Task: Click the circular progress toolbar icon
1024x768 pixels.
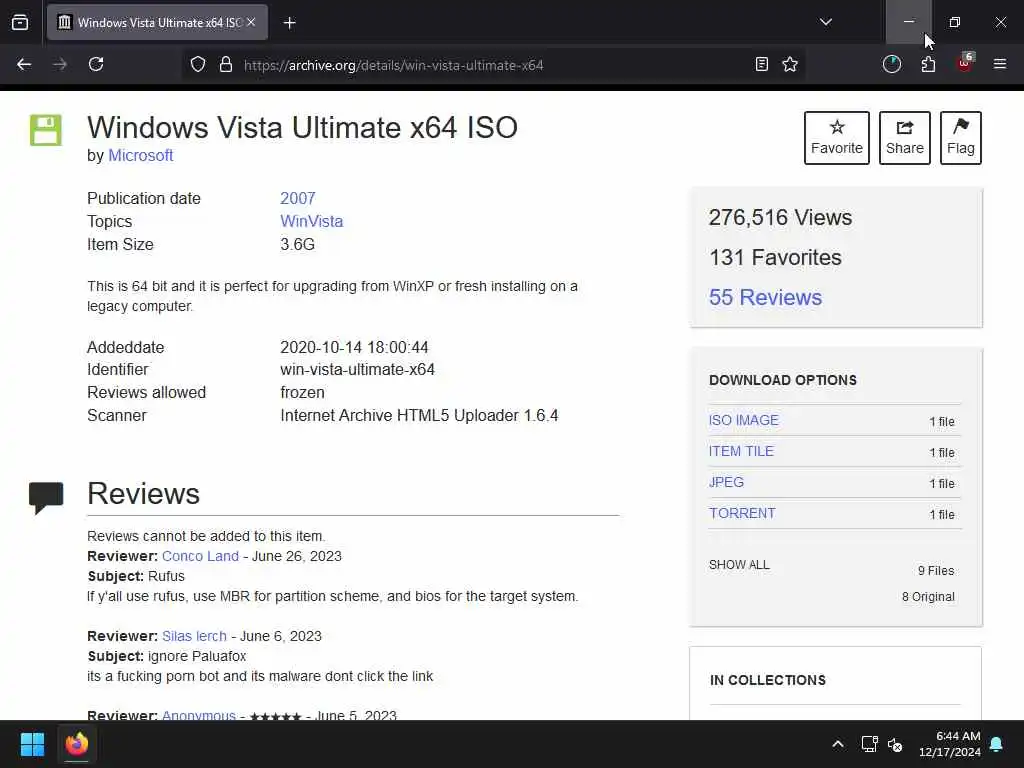Action: click(891, 64)
